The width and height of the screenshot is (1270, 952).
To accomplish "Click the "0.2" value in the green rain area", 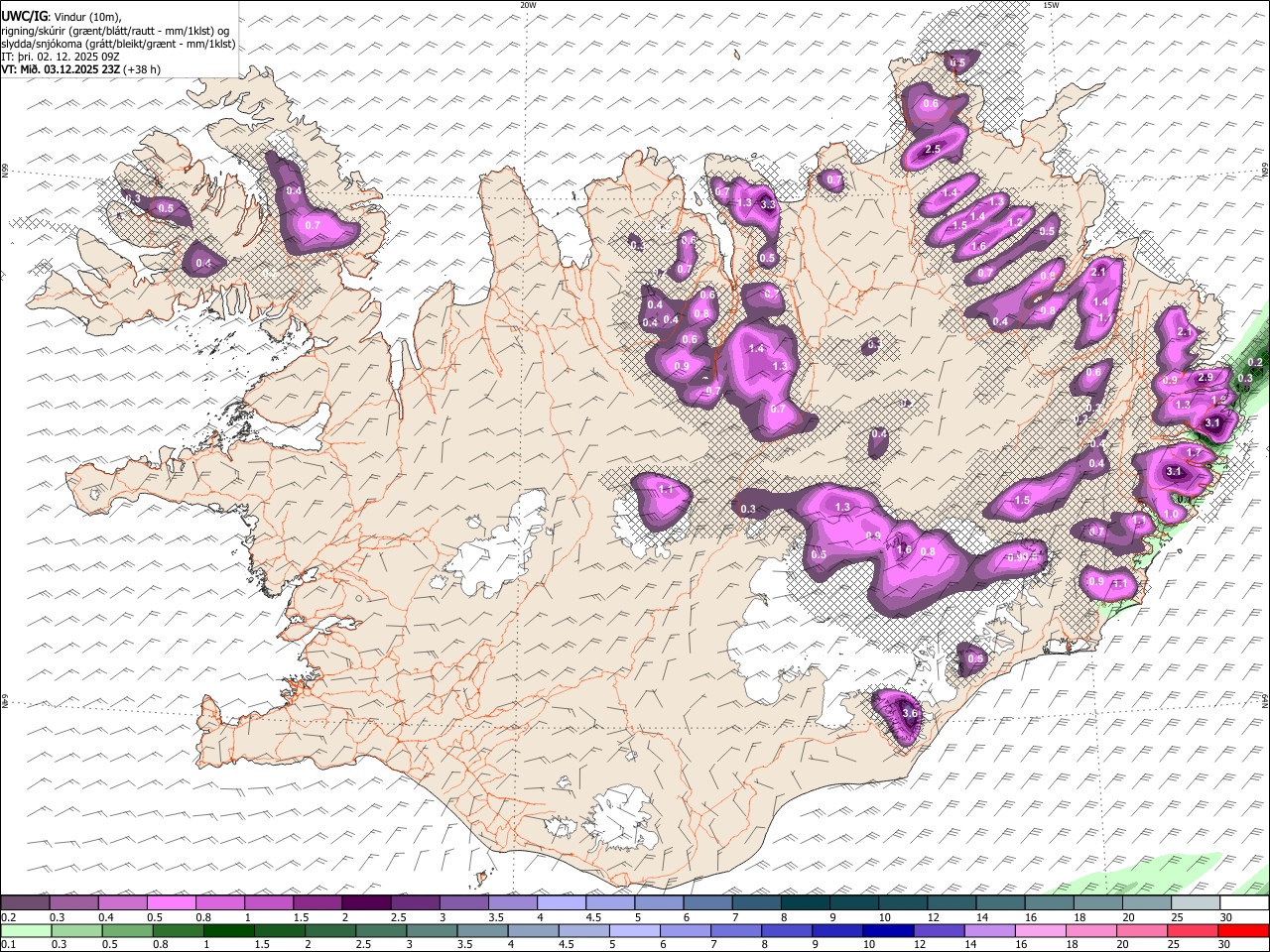I will (x=1255, y=363).
